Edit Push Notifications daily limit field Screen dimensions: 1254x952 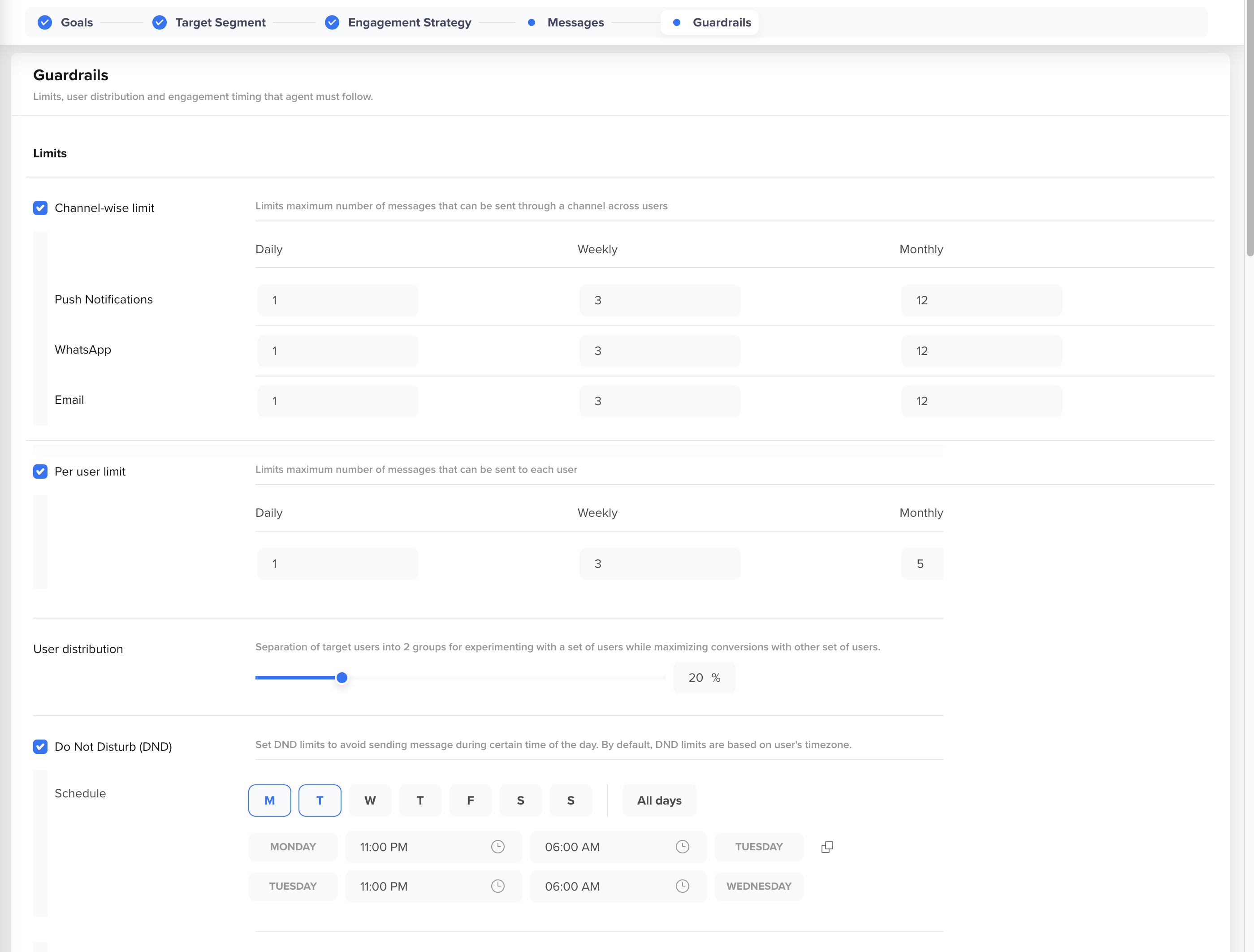[338, 300]
